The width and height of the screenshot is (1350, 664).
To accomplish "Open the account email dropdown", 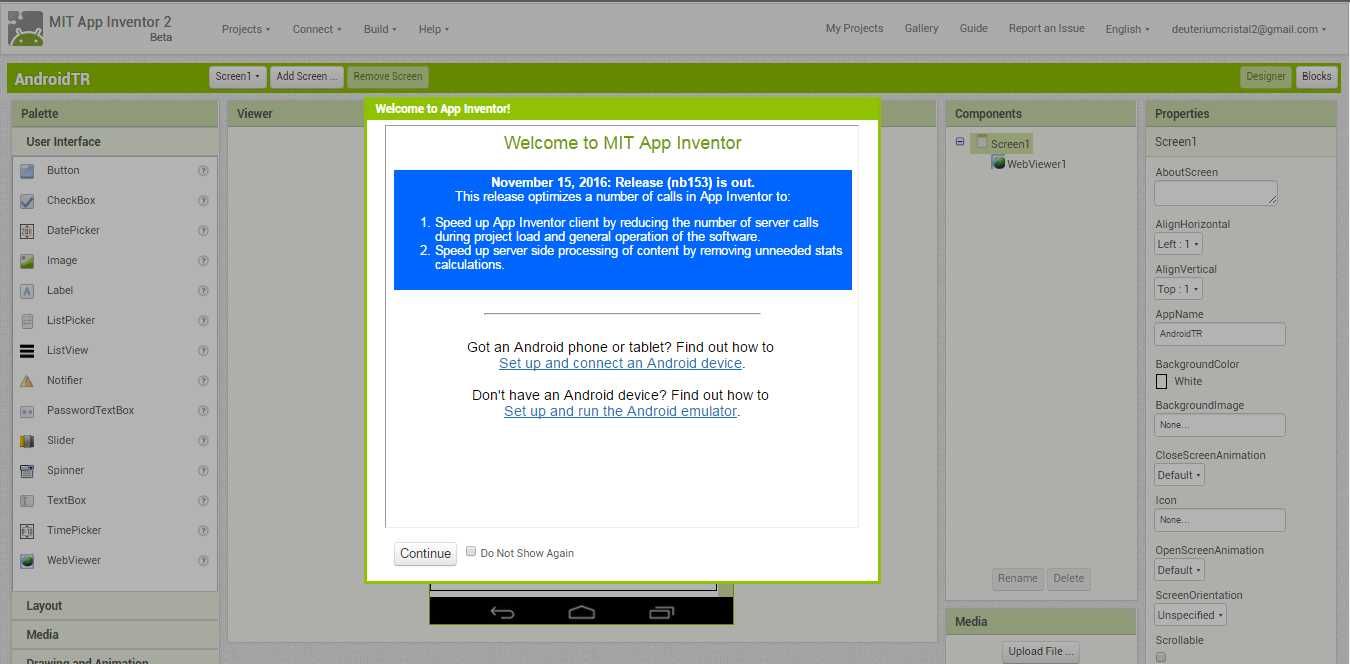I will (1249, 29).
